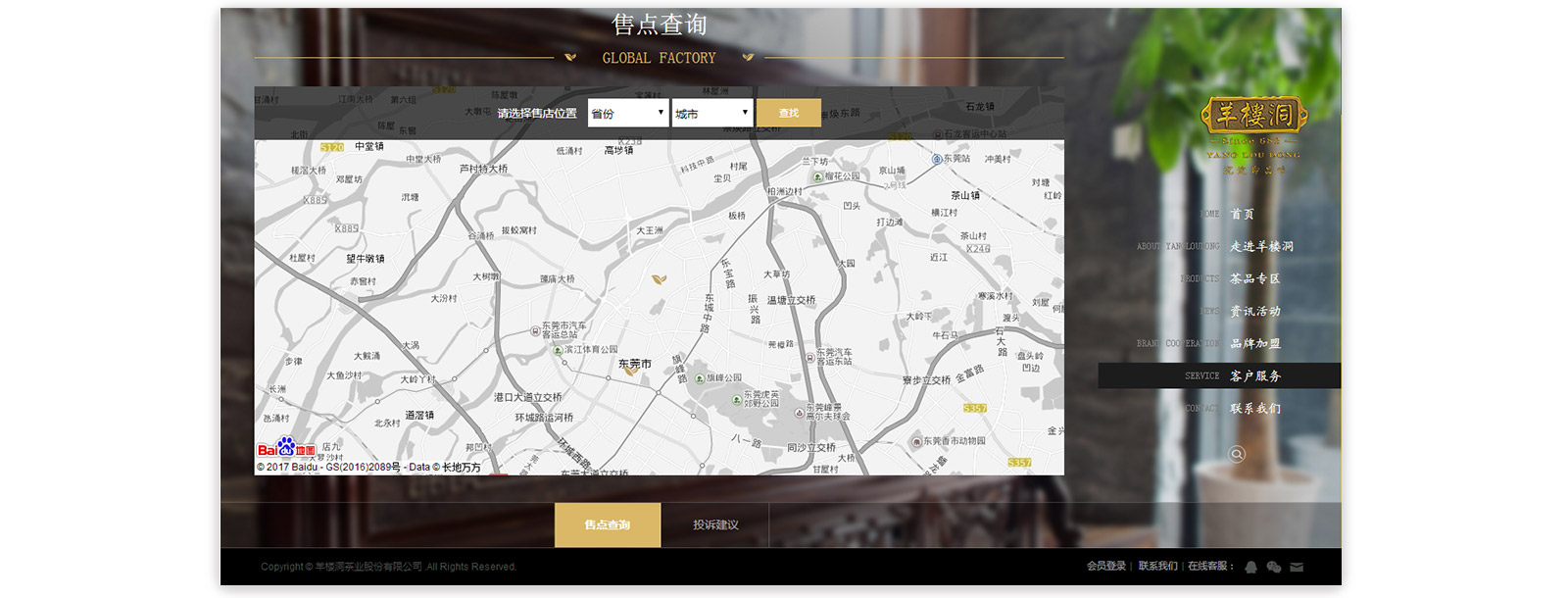Click the 旗峰公园 park marker on map
Screen dimensions: 1568x598
[x=699, y=378]
